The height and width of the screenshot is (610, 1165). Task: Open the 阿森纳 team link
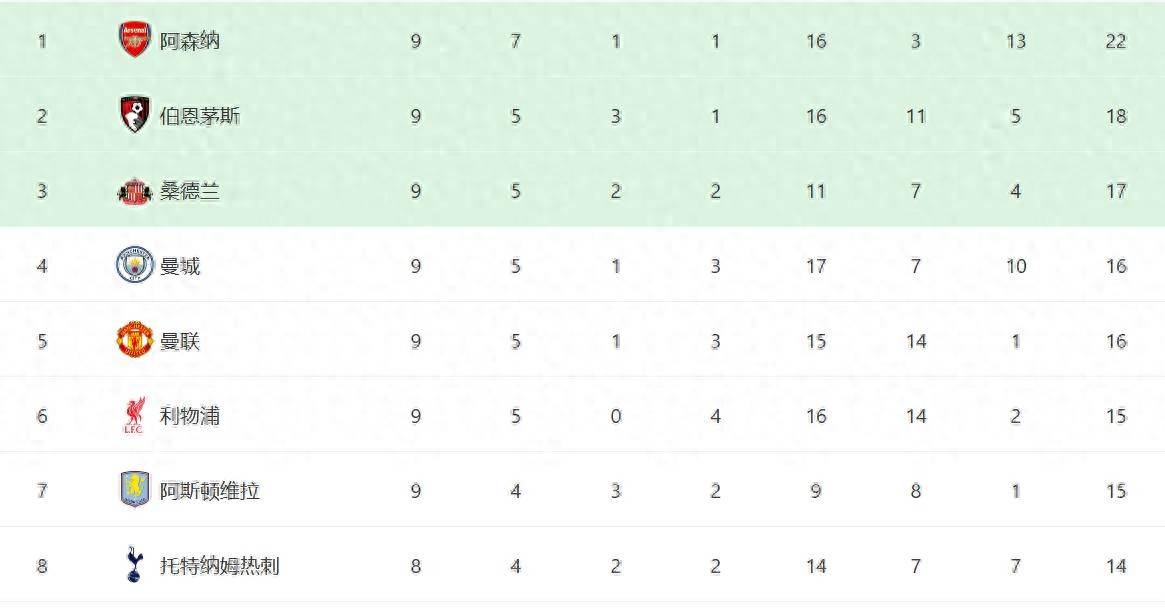(x=190, y=41)
